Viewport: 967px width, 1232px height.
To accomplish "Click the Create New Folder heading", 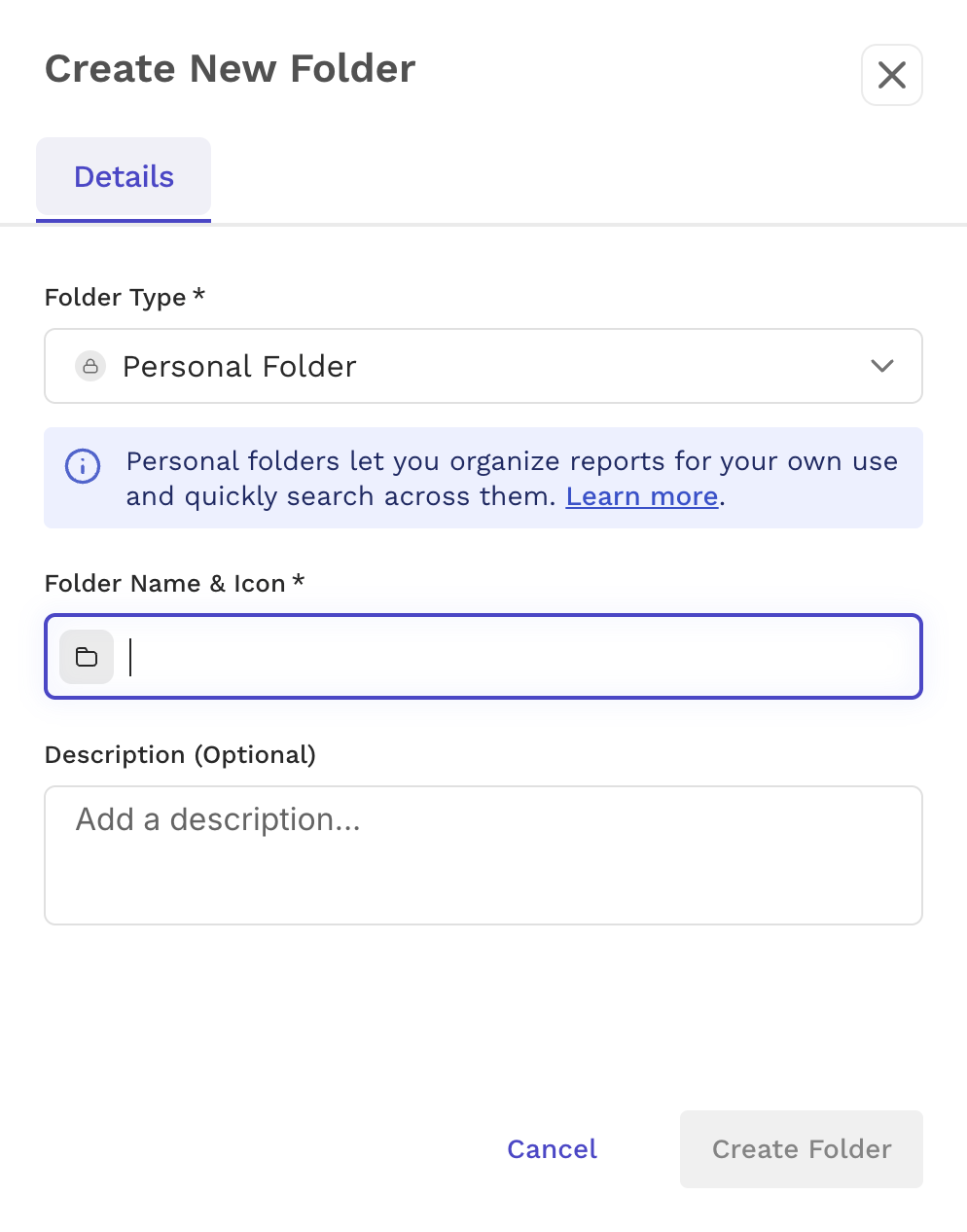I will (x=231, y=69).
